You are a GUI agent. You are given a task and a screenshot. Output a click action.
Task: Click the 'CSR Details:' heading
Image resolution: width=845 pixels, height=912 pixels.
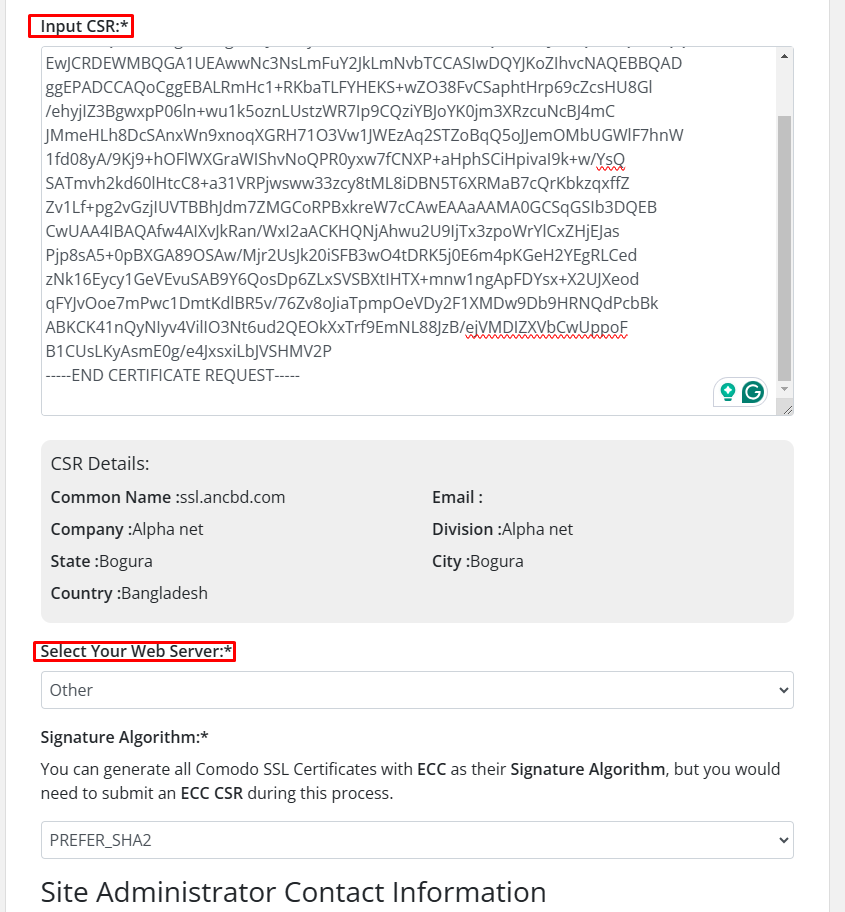click(100, 464)
